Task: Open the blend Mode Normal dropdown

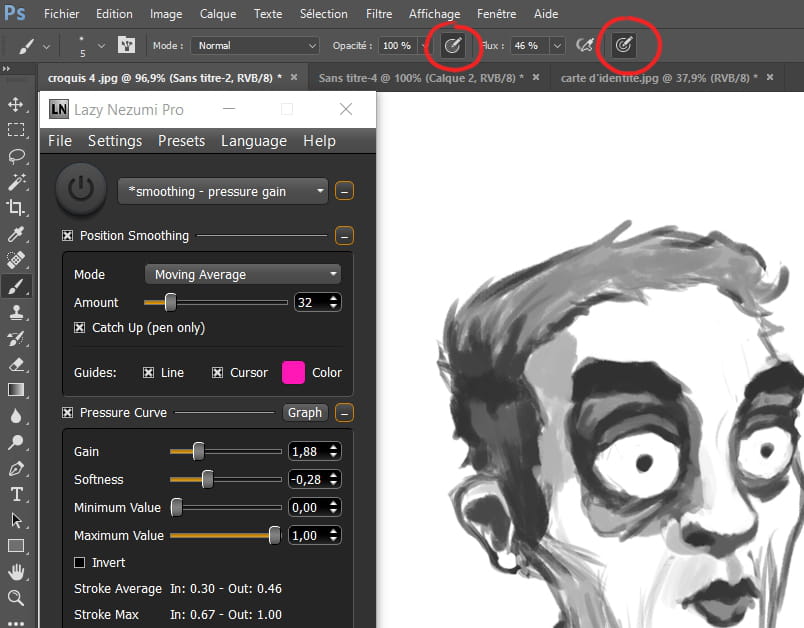Action: [x=255, y=46]
